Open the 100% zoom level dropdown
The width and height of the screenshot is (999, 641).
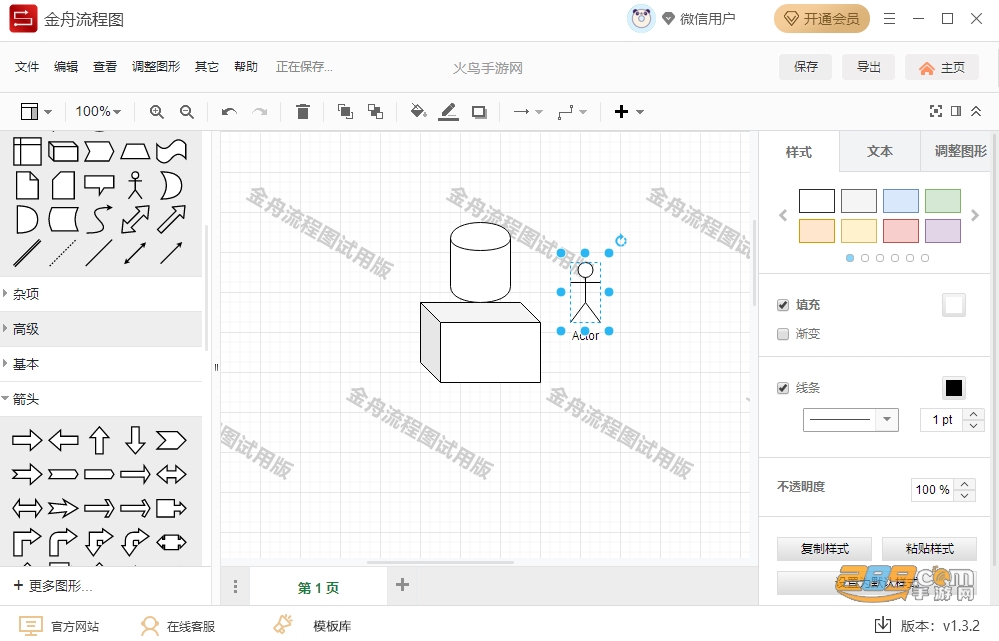click(x=98, y=112)
